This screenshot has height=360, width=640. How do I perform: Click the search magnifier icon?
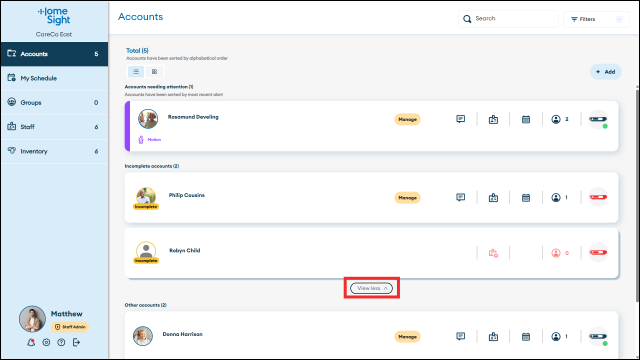point(467,19)
